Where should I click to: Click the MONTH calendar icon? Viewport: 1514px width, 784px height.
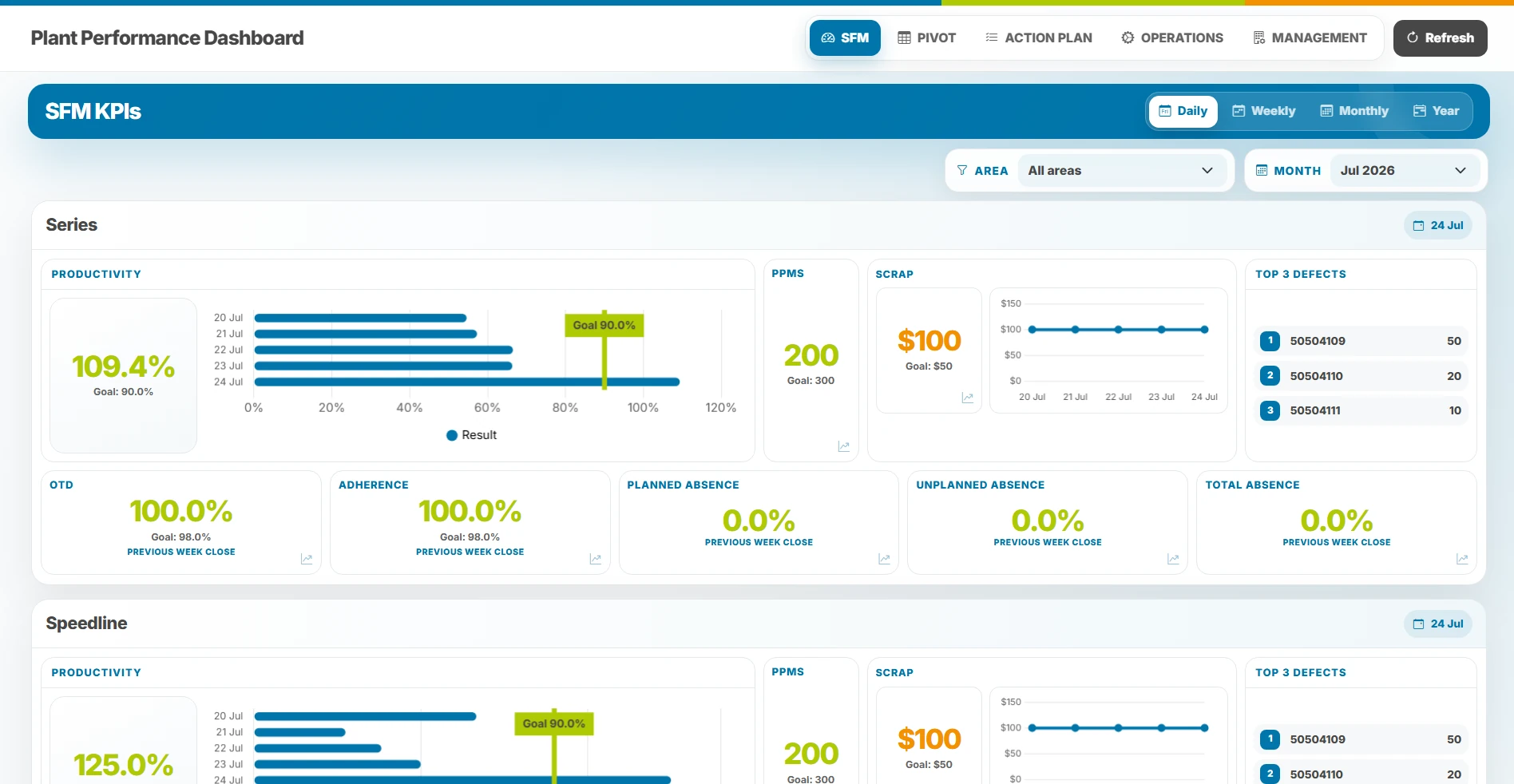pyautogui.click(x=1262, y=171)
